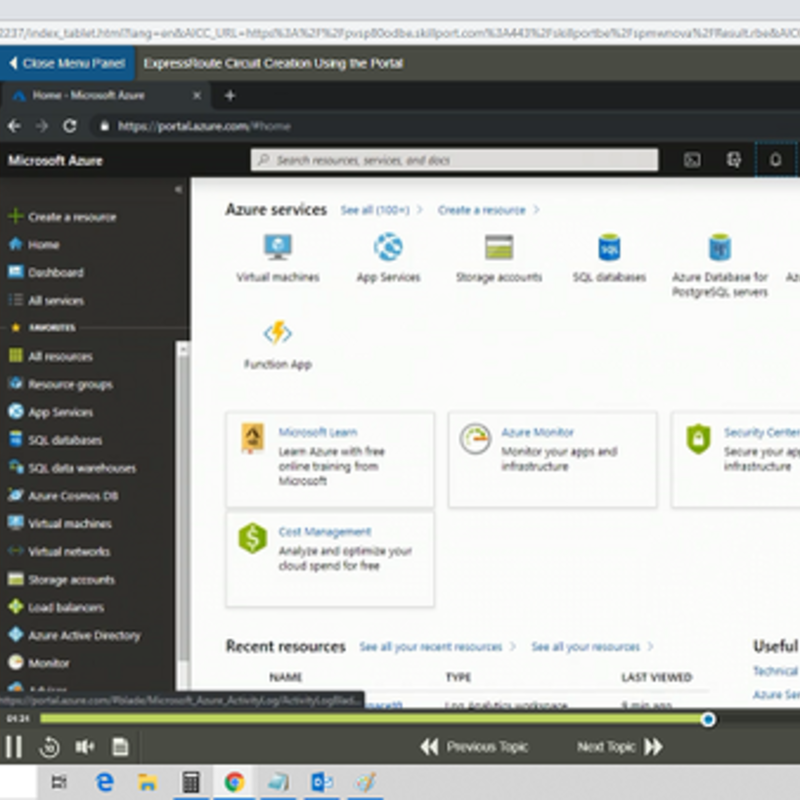Click the video progress slider handle

708,719
